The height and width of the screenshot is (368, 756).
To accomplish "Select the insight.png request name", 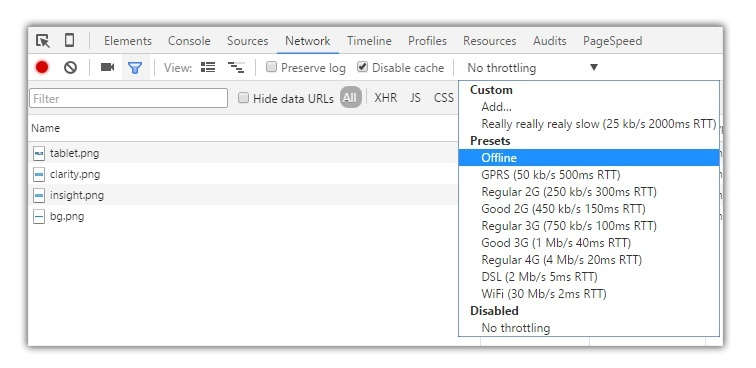I will [x=77, y=196].
